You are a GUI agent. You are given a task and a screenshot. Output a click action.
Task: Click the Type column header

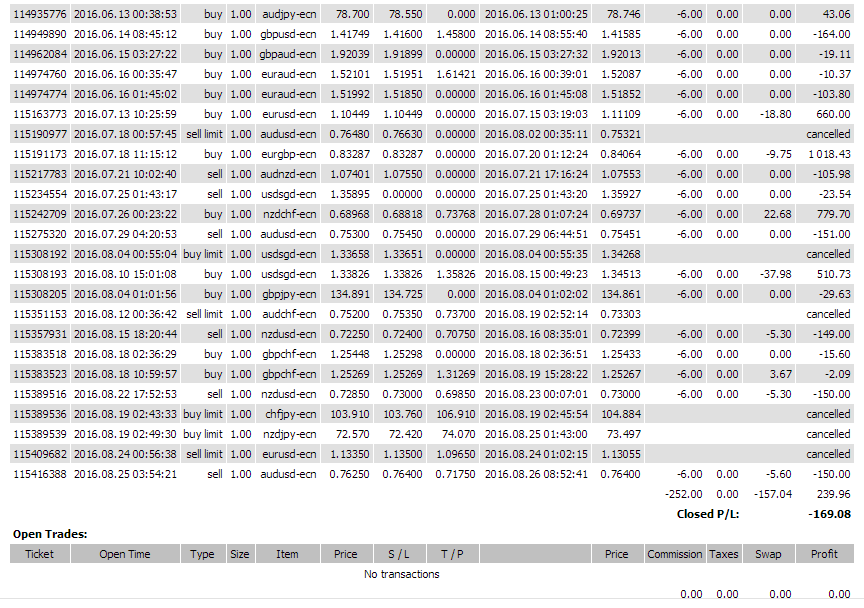[x=202, y=554]
